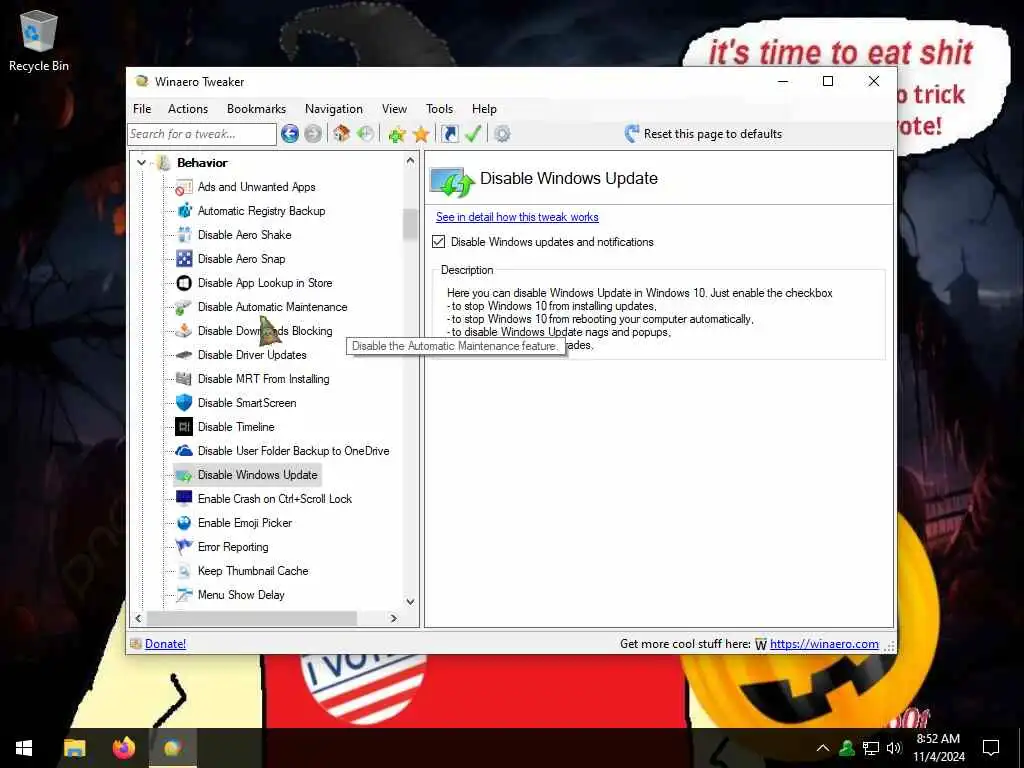1024x768 pixels.
Task: Click the Enable Crash on Ctrl+Scroll Lock icon
Action: [x=184, y=499]
